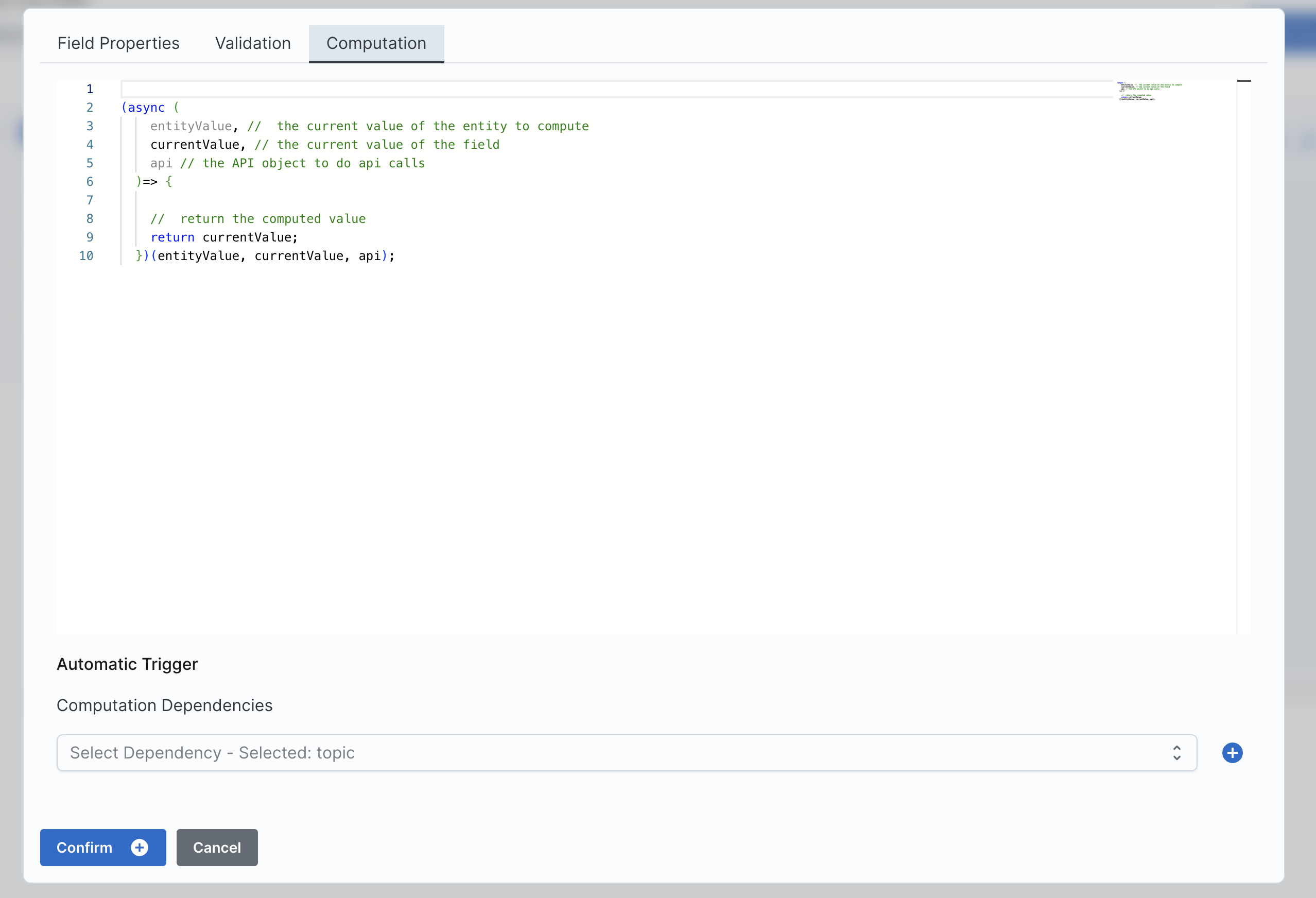
Task: Click line number 9 in the gutter
Action: pos(90,237)
